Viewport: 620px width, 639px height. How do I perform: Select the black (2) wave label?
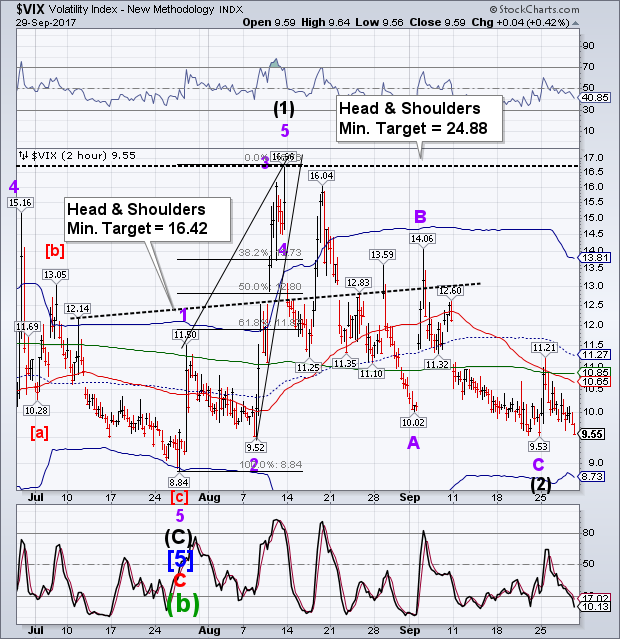tap(539, 485)
